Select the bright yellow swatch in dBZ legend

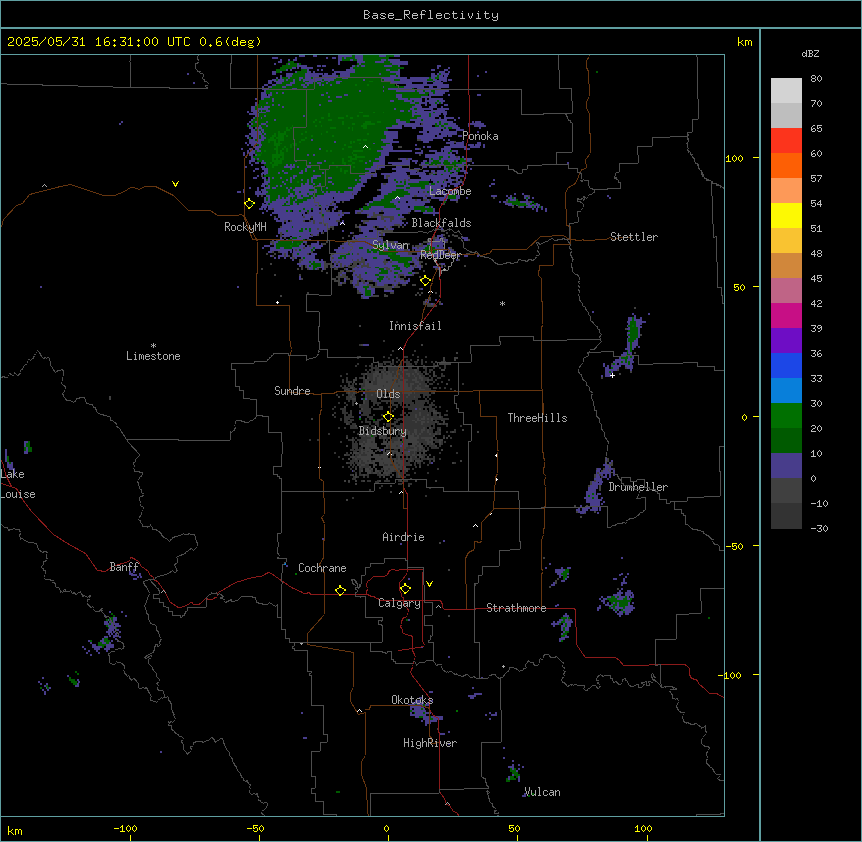click(786, 215)
